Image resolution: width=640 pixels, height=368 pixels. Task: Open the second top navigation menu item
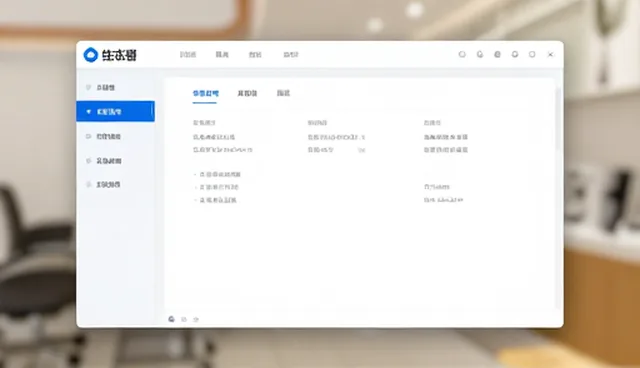pos(222,54)
